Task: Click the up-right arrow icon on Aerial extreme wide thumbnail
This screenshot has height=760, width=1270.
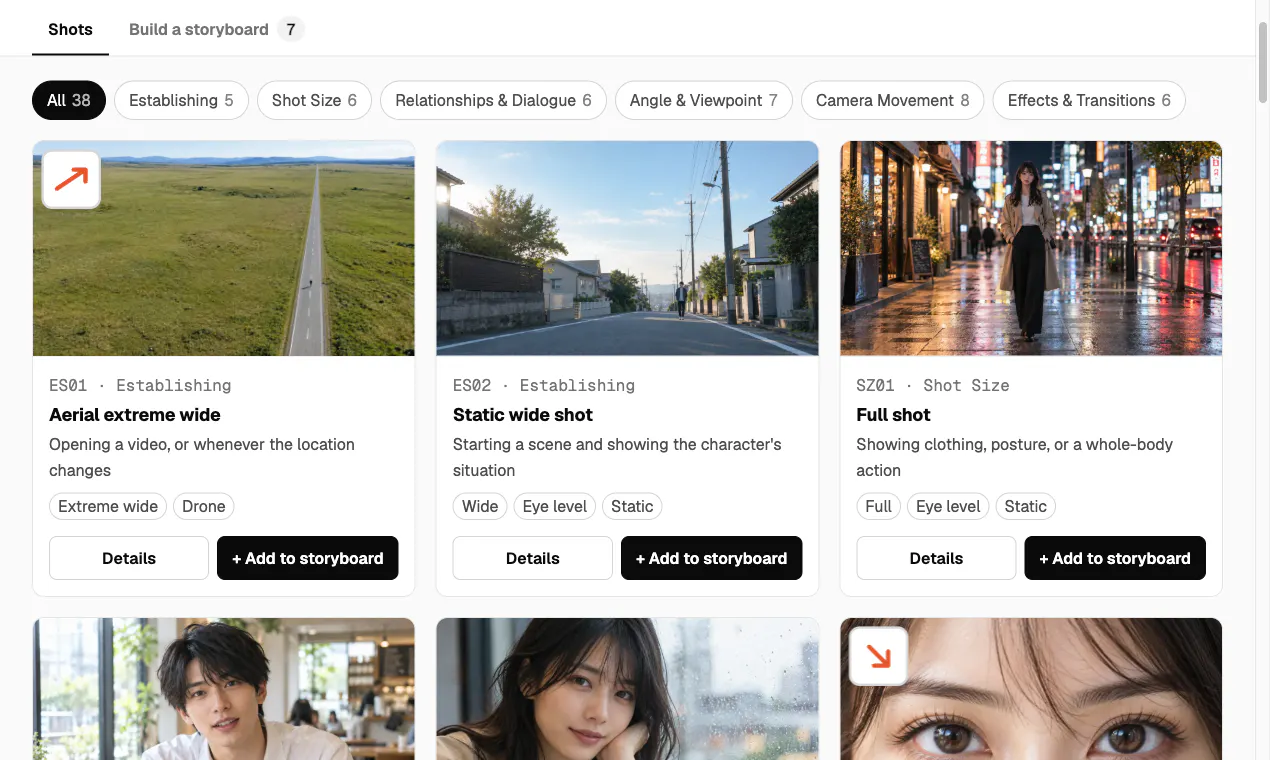Action: click(x=71, y=179)
